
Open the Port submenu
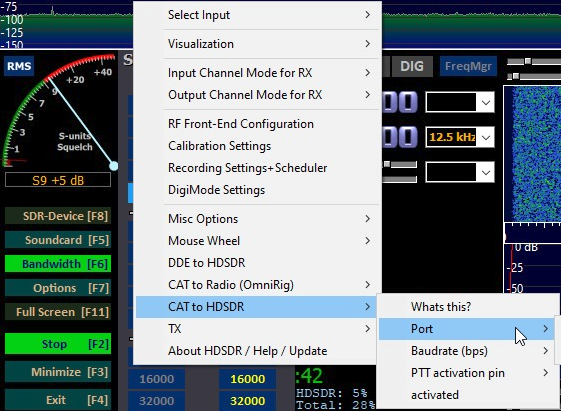click(467, 329)
